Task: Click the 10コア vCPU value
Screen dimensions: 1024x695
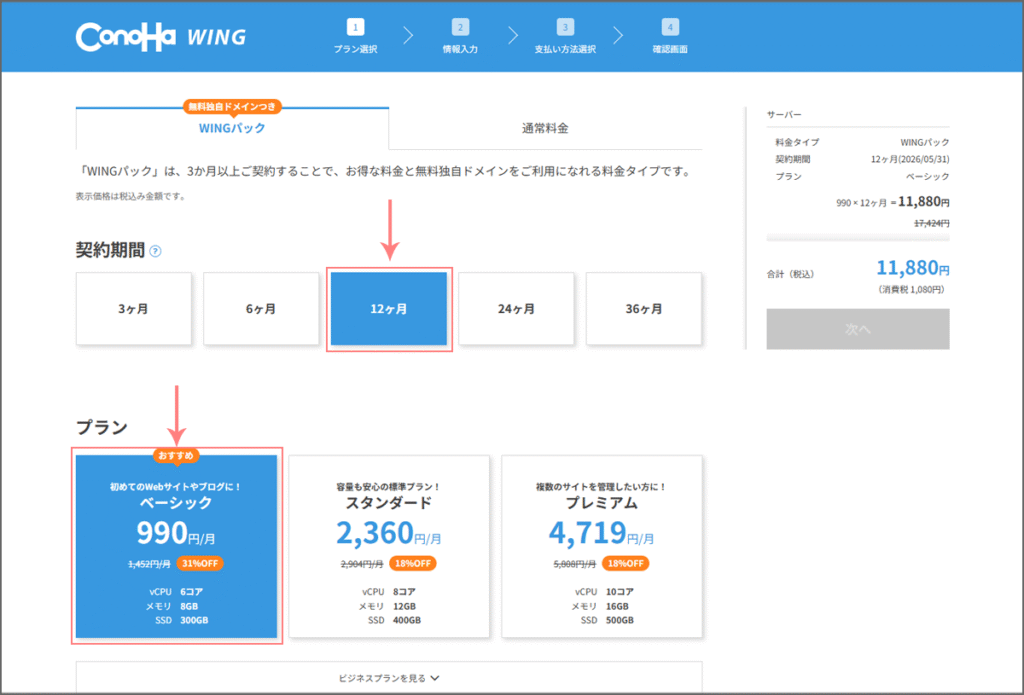Action: 620,592
